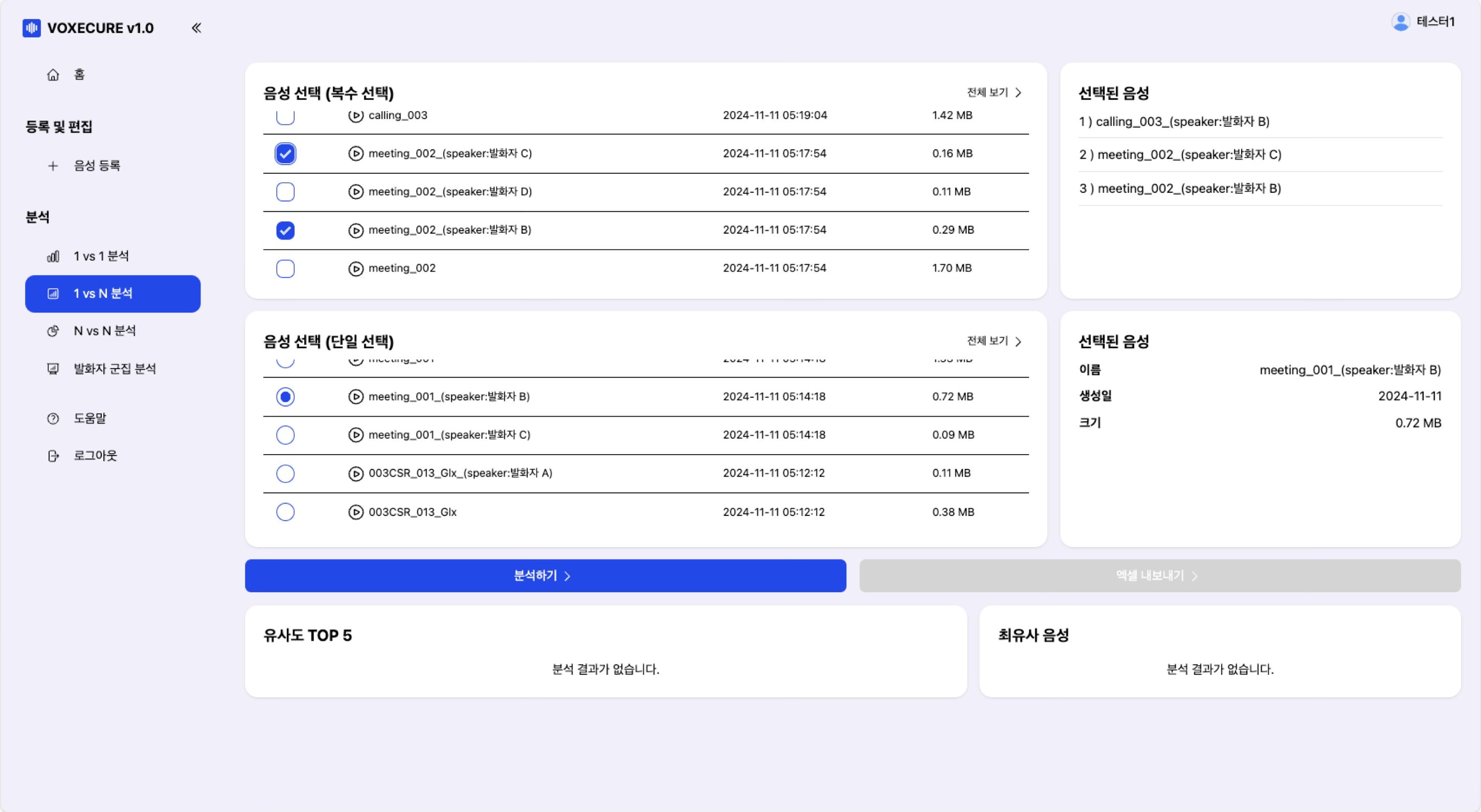Click the plus icon for 음성 등록

(x=53, y=166)
